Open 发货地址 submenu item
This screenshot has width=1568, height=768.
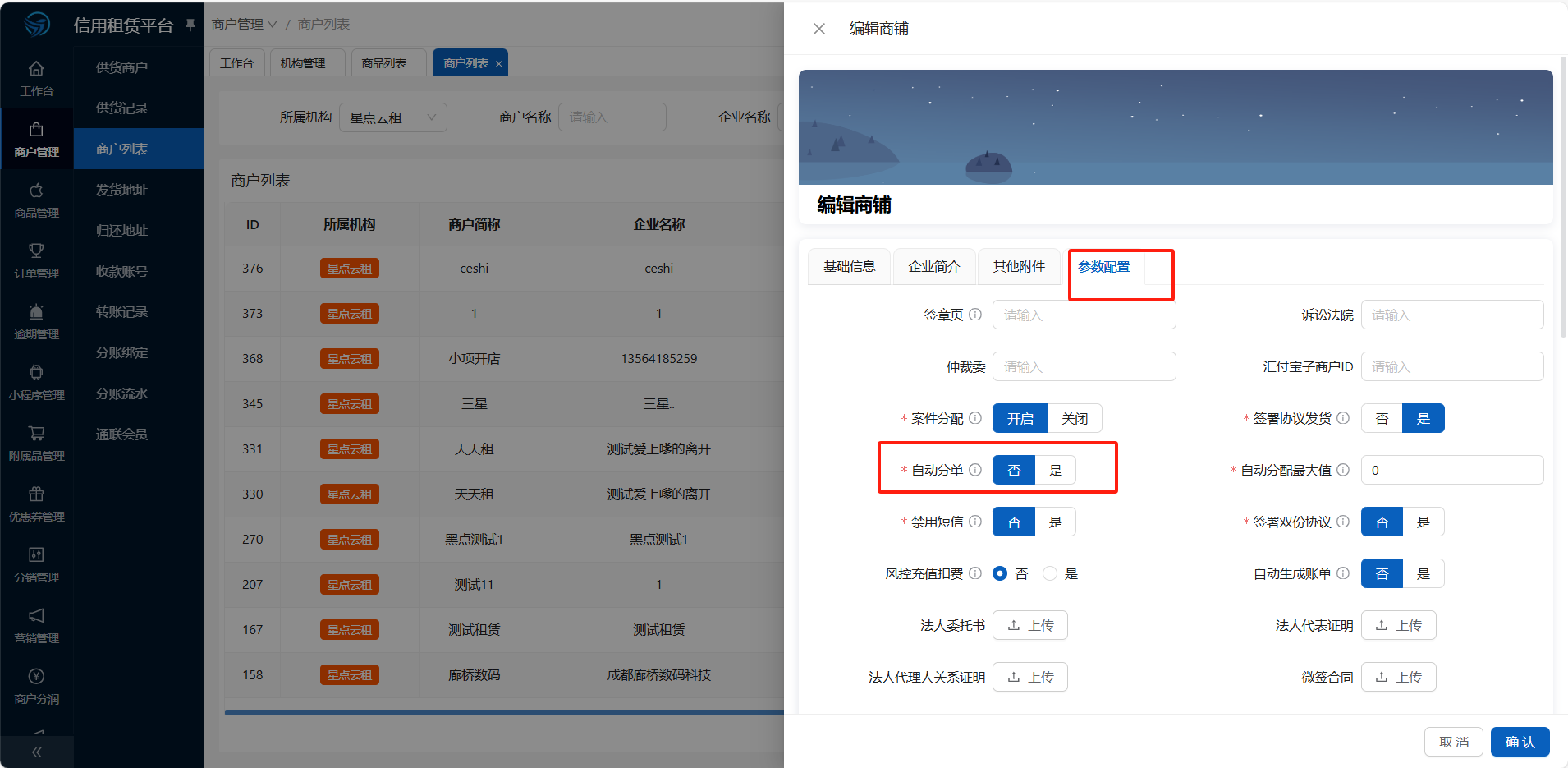[x=121, y=190]
